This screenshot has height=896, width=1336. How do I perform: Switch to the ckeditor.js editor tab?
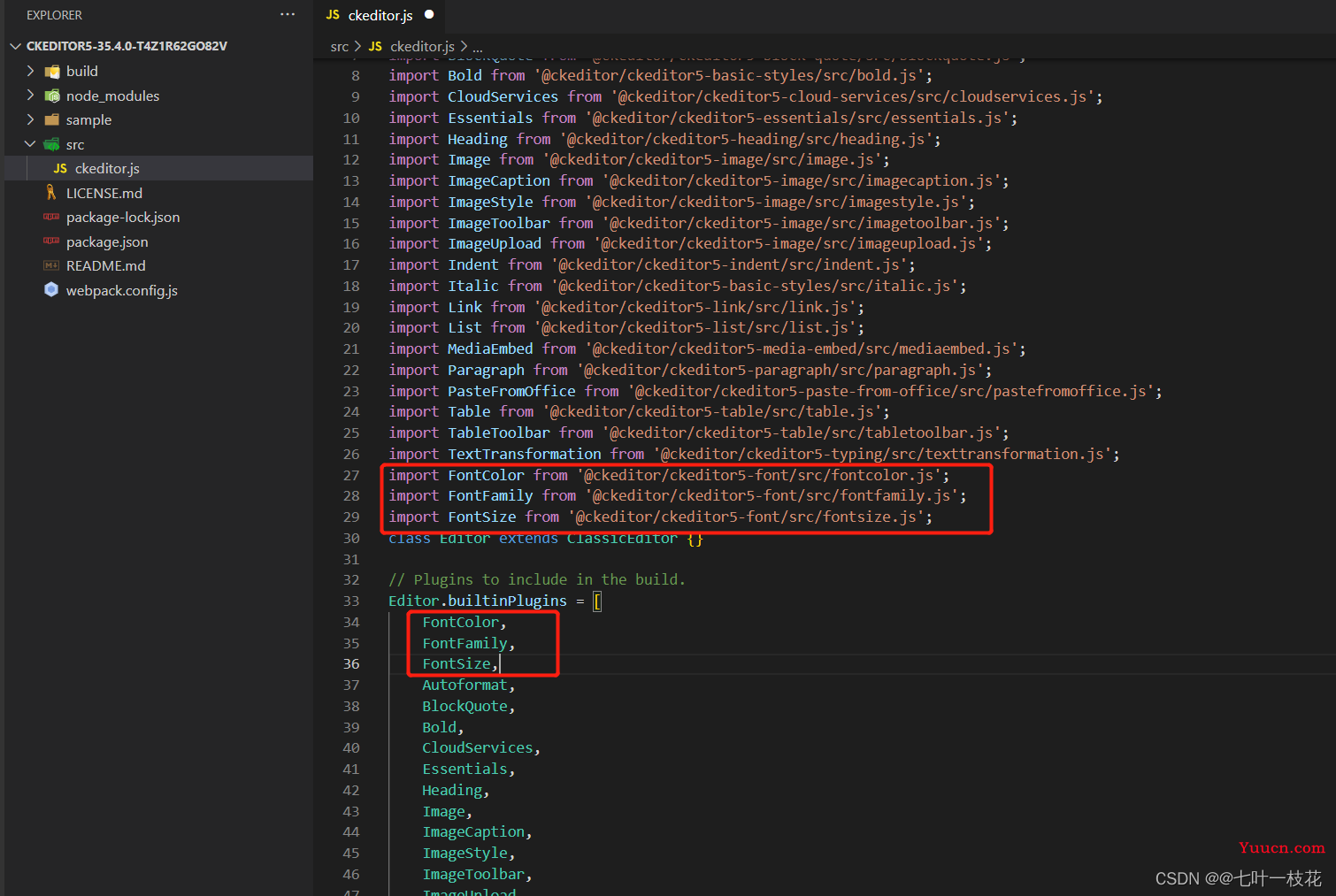(380, 15)
